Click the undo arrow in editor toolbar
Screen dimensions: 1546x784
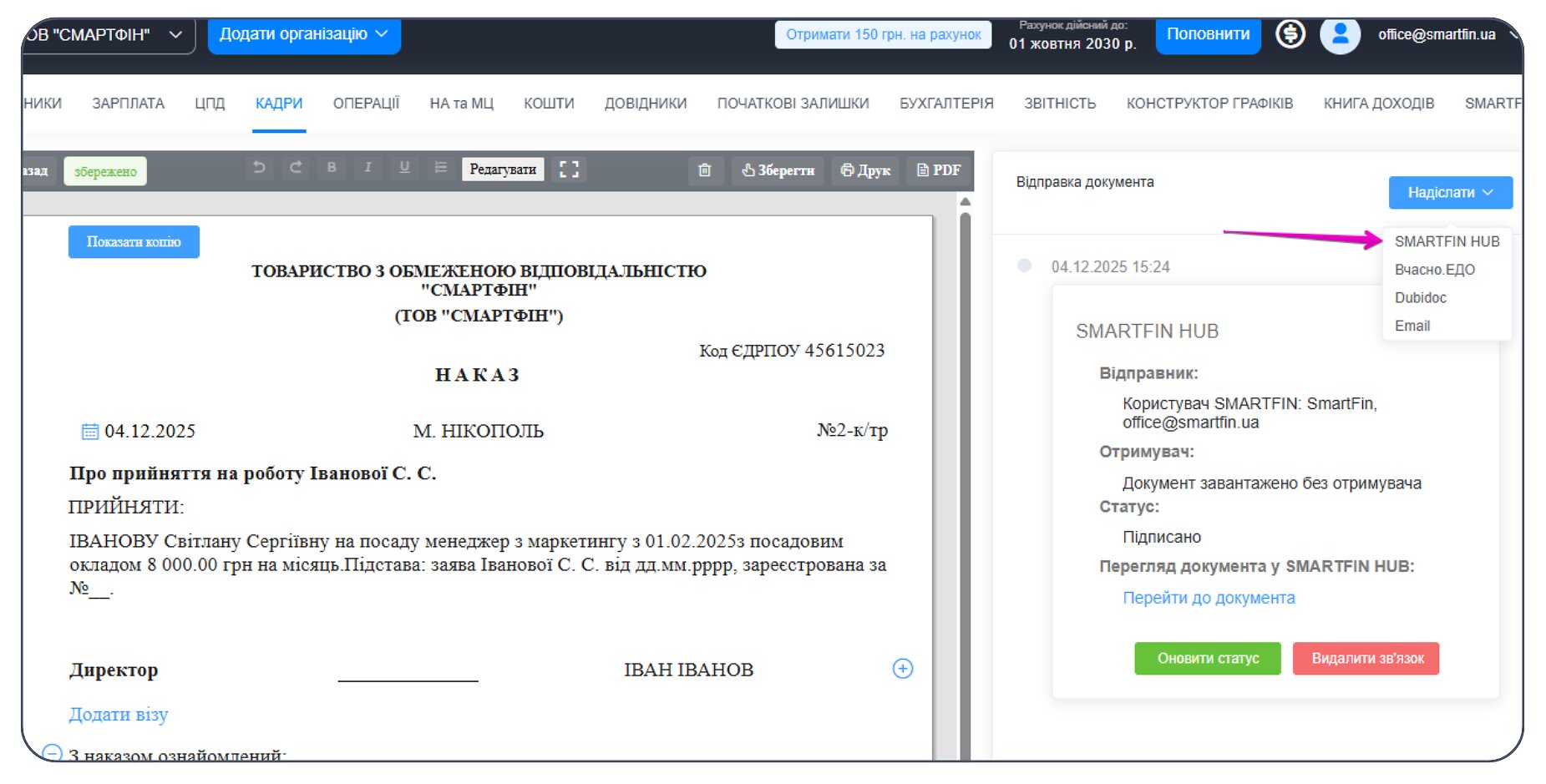[259, 168]
